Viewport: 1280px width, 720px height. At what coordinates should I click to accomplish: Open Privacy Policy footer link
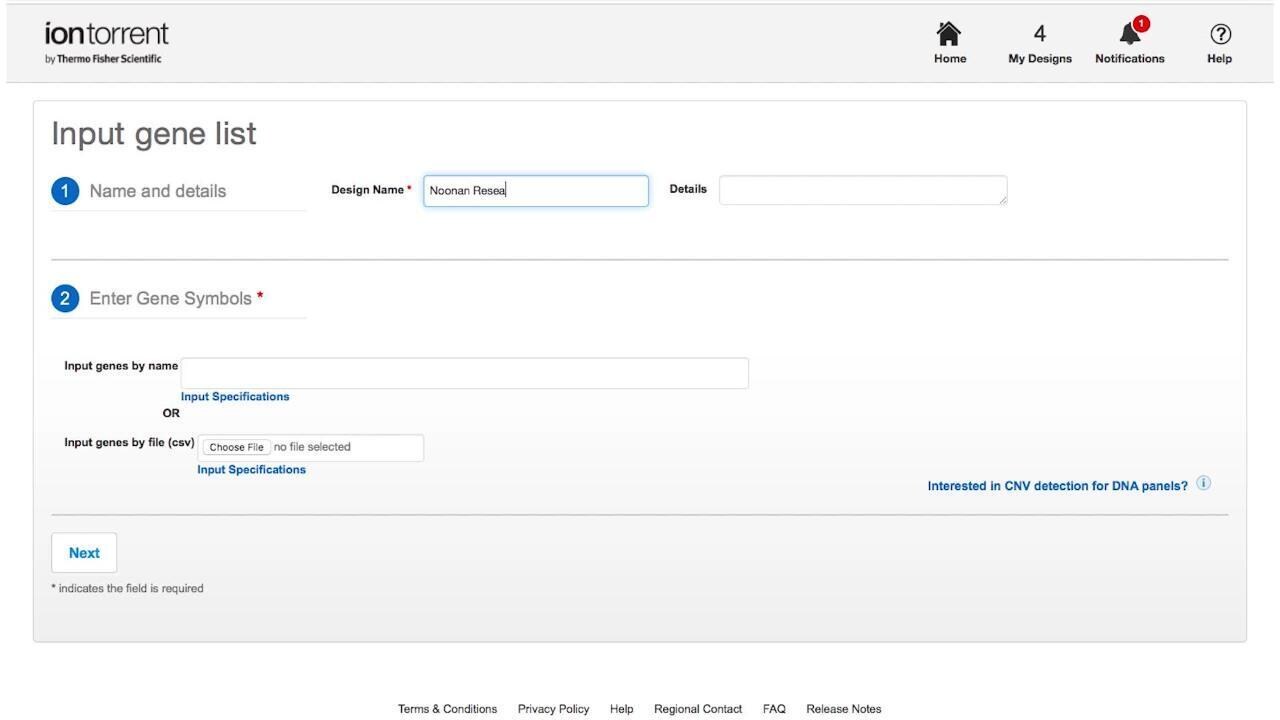553,709
